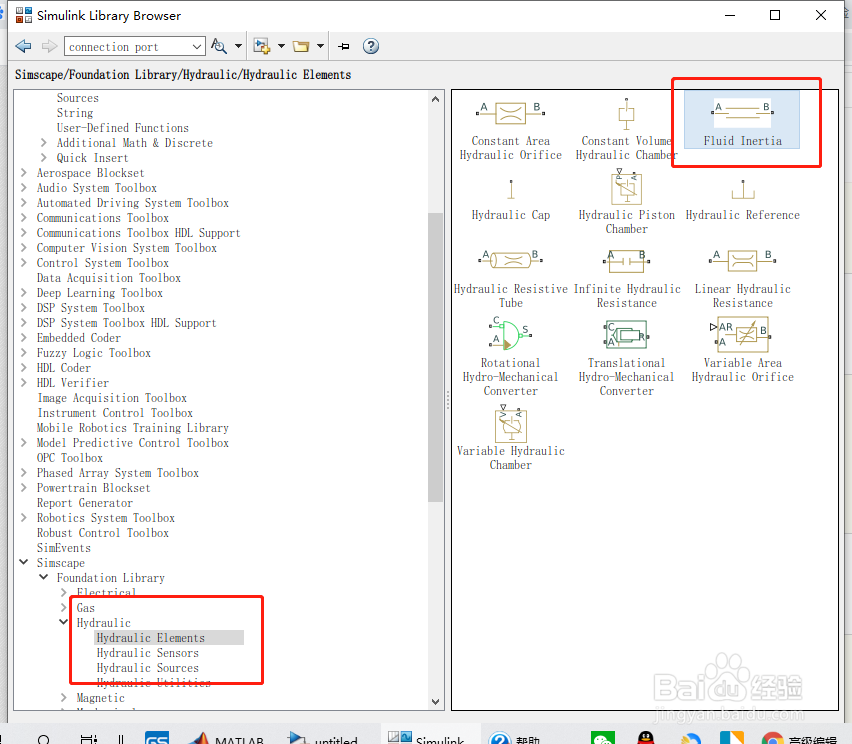Screen dimensions: 852x744
Task: Select Variable Area Hydraulic Orifice block
Action: (x=742, y=350)
